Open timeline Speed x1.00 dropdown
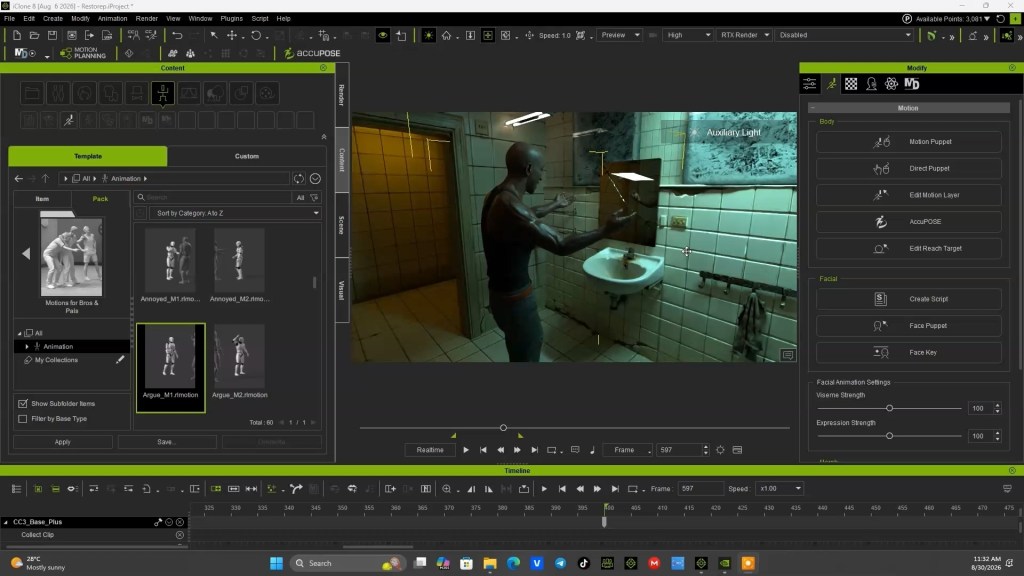Viewport: 1024px width, 576px height. (x=780, y=488)
